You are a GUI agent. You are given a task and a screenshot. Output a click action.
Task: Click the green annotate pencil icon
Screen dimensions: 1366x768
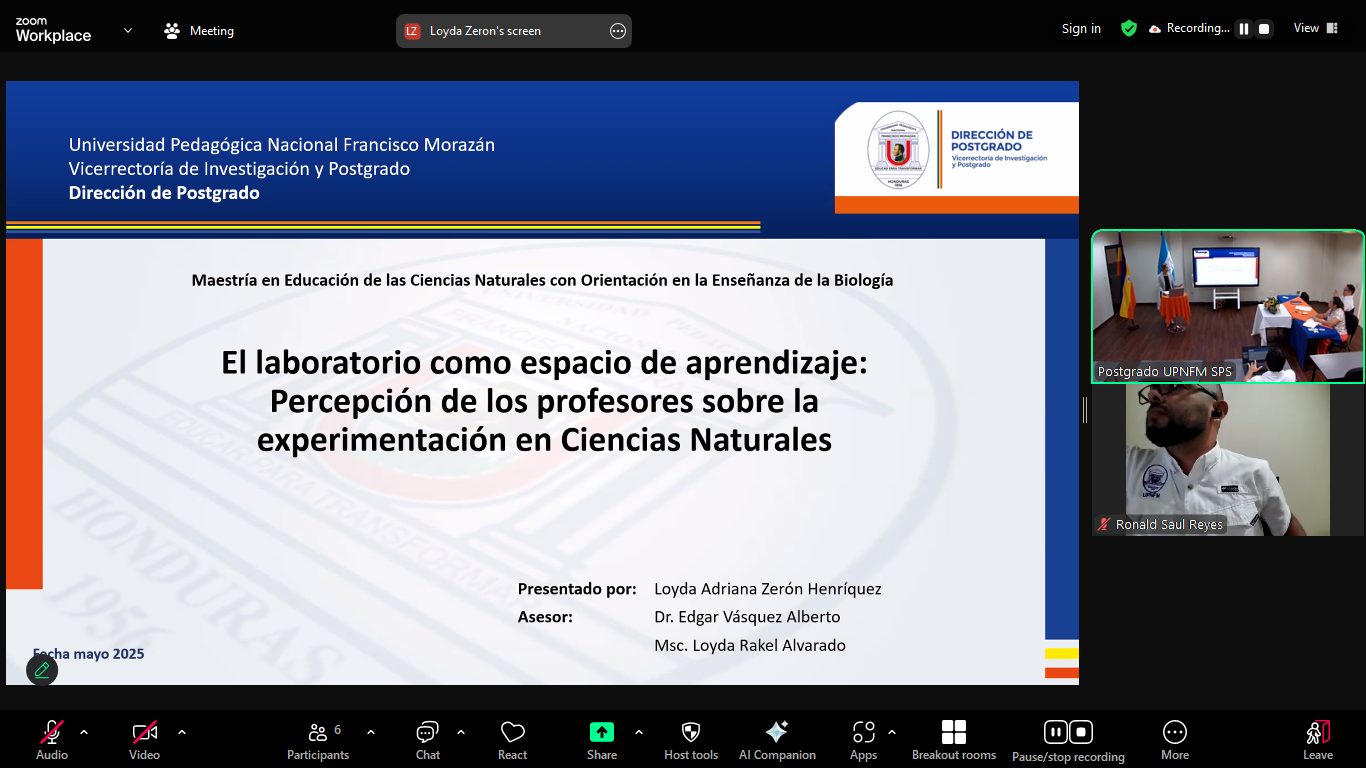click(x=42, y=670)
